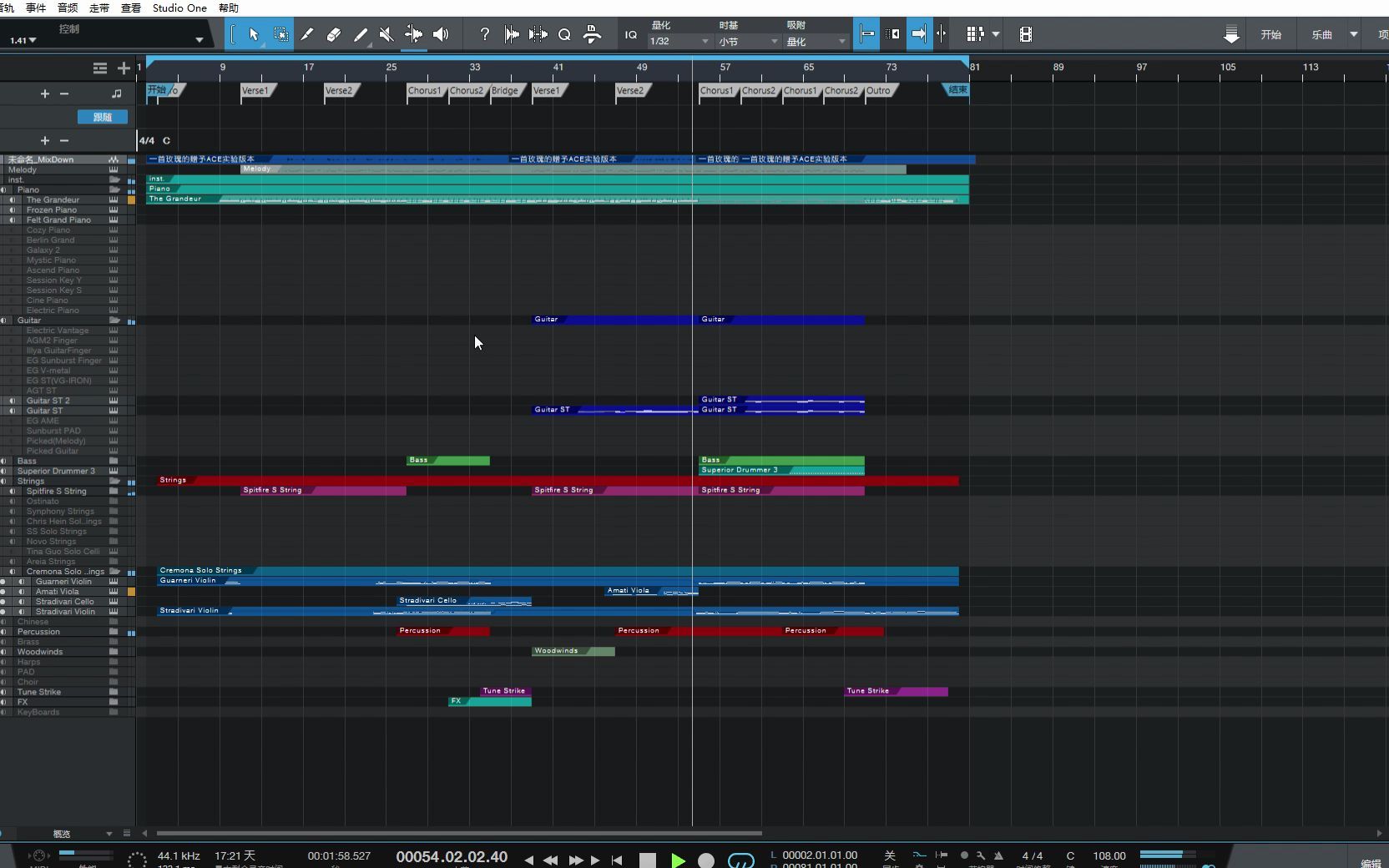Toggle the 跟随 follow button

(x=103, y=117)
